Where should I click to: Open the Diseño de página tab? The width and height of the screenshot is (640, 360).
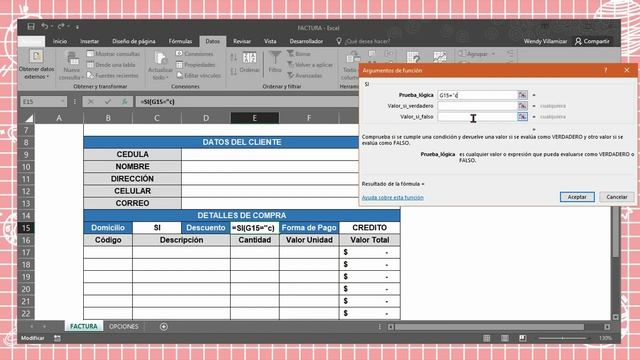[x=134, y=41]
